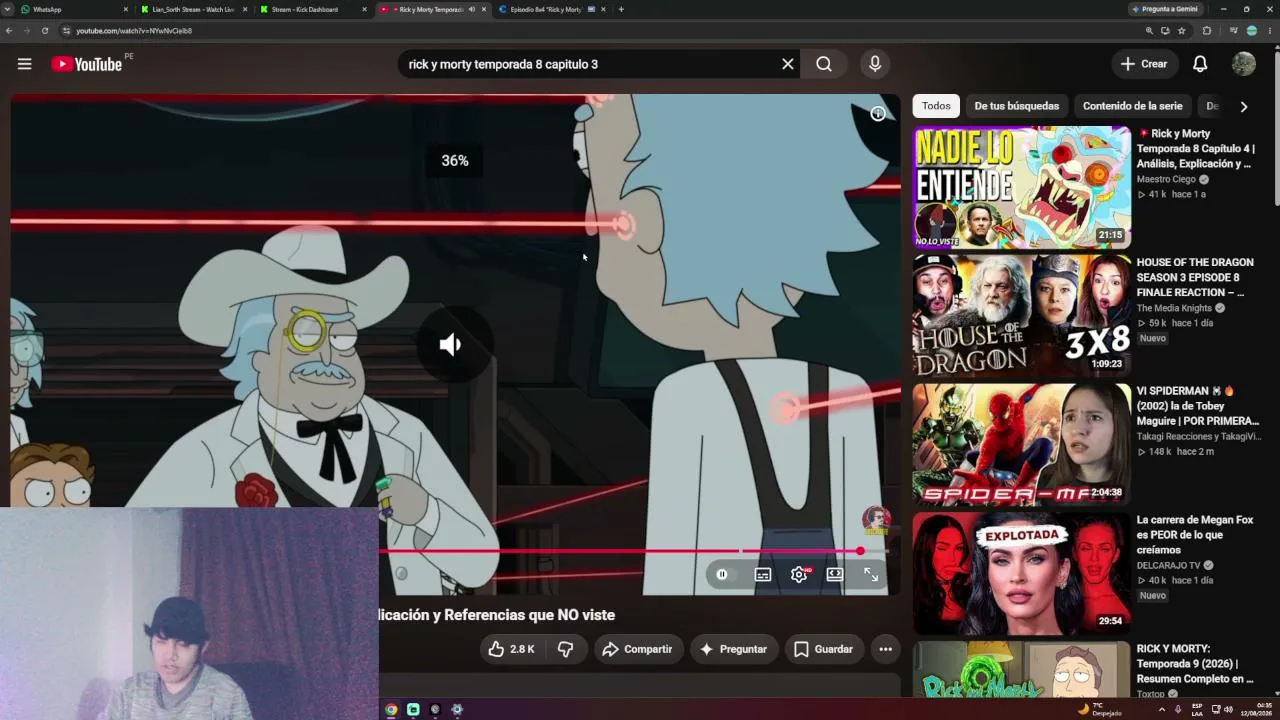1280x720 pixels.
Task: Save the video with Guardar
Action: point(823,649)
